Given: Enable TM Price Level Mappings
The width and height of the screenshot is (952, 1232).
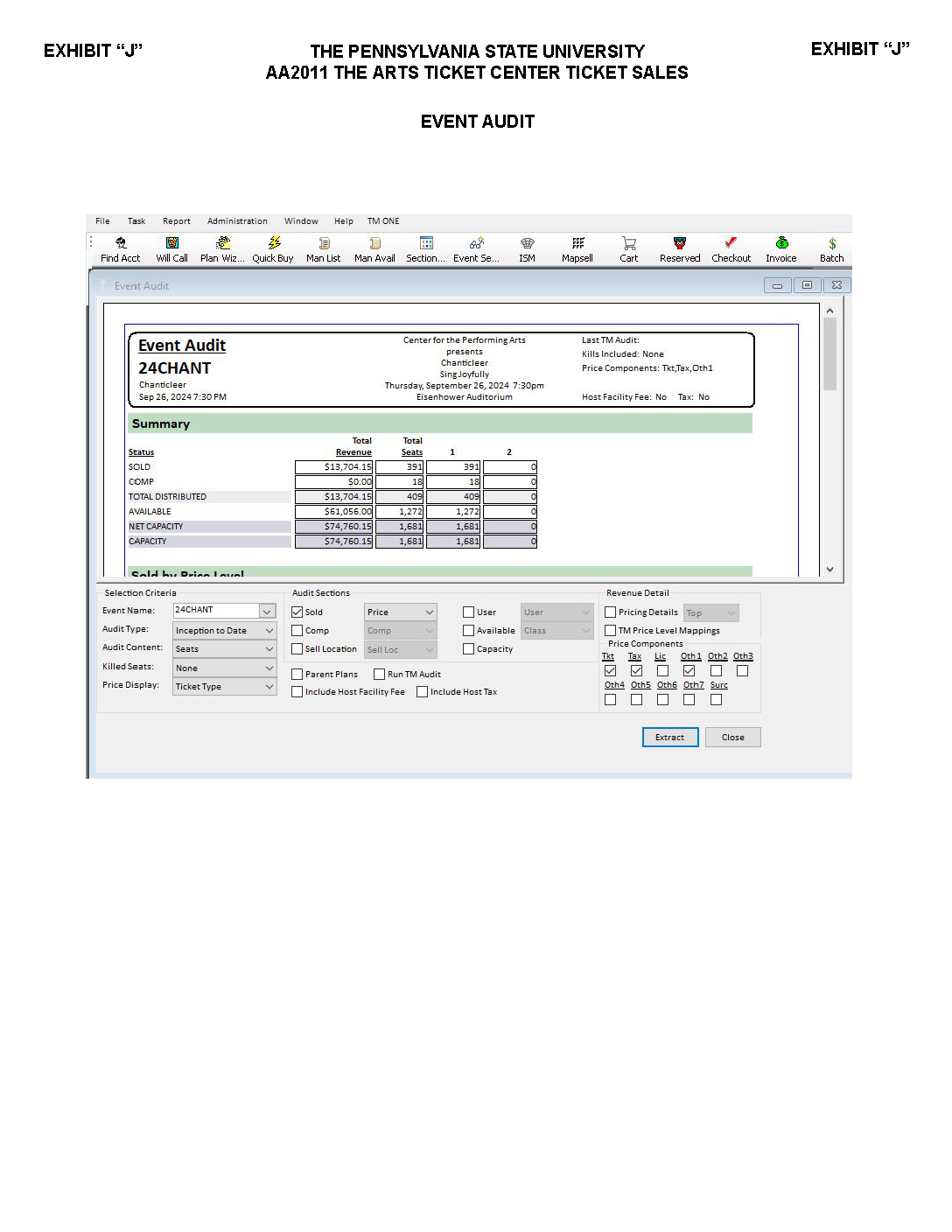Looking at the screenshot, I should 611,631.
